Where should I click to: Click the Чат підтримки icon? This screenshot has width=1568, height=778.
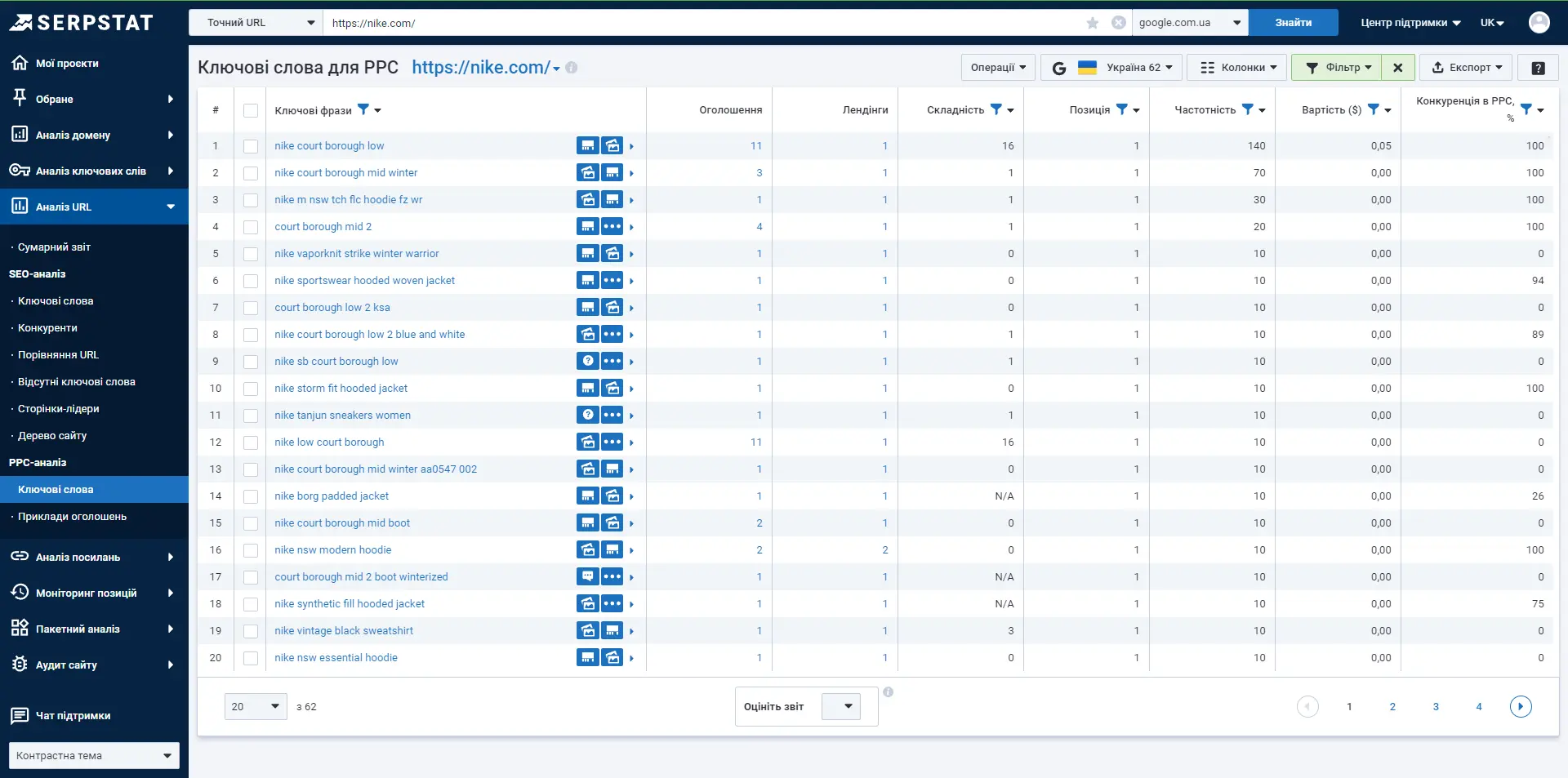coord(20,715)
